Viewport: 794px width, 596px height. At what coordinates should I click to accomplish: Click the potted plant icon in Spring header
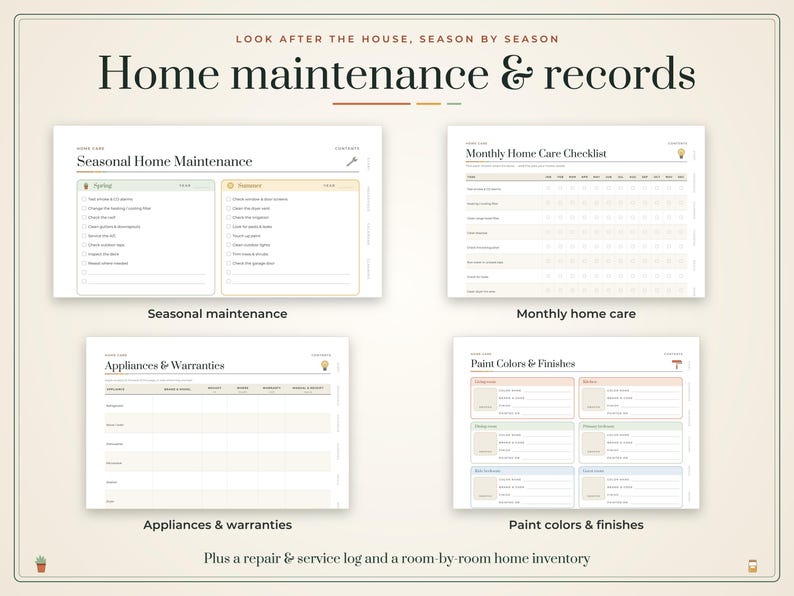click(x=86, y=186)
